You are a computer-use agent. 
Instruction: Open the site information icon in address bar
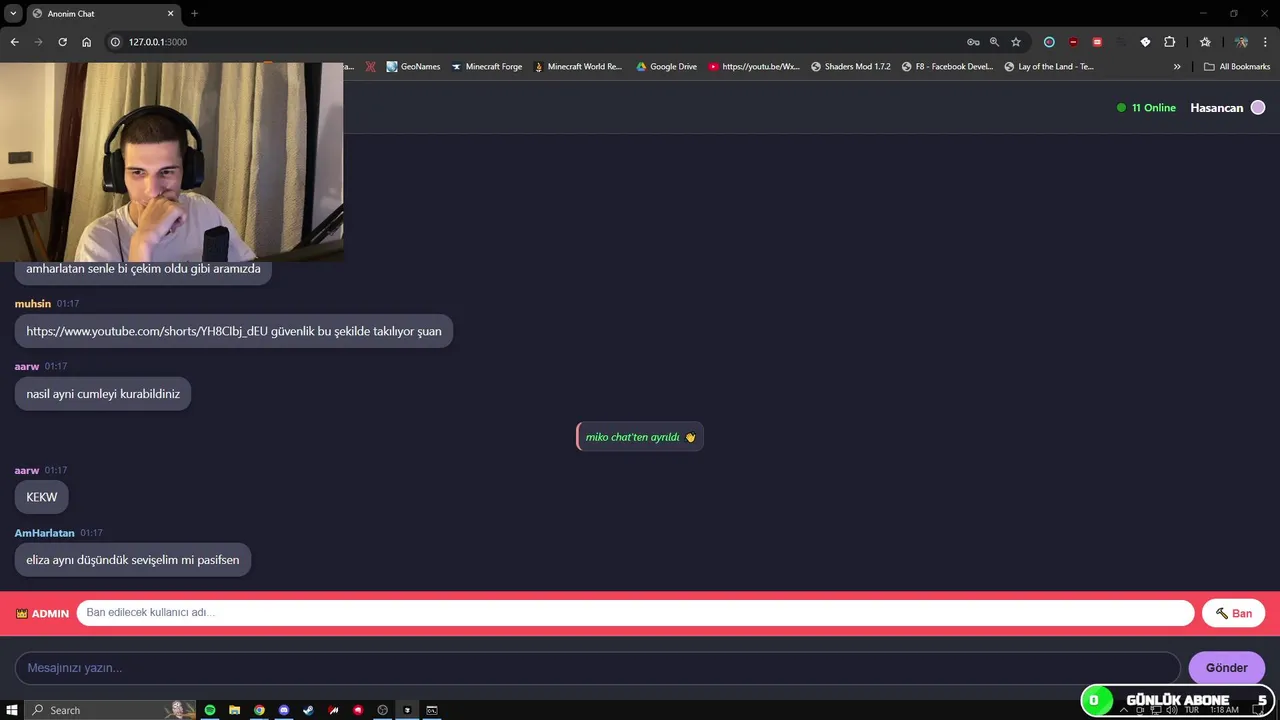(x=115, y=42)
